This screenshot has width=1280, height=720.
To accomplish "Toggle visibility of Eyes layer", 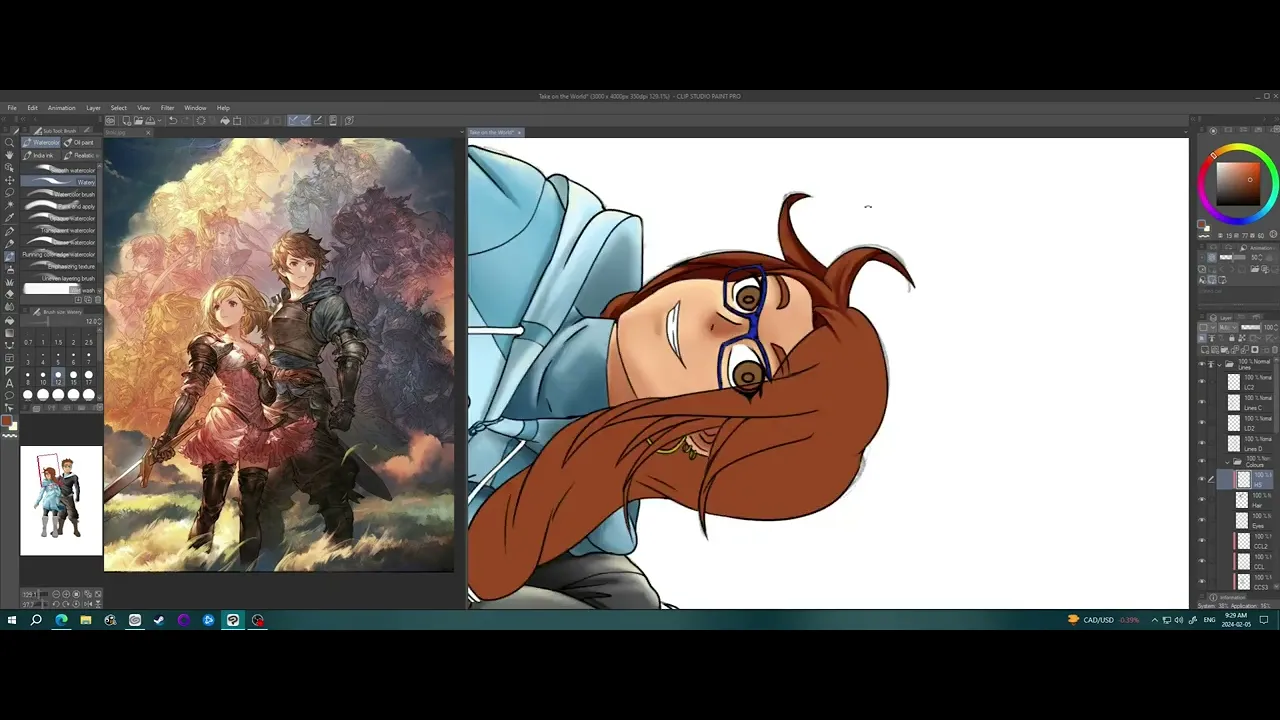I will [x=1201, y=519].
